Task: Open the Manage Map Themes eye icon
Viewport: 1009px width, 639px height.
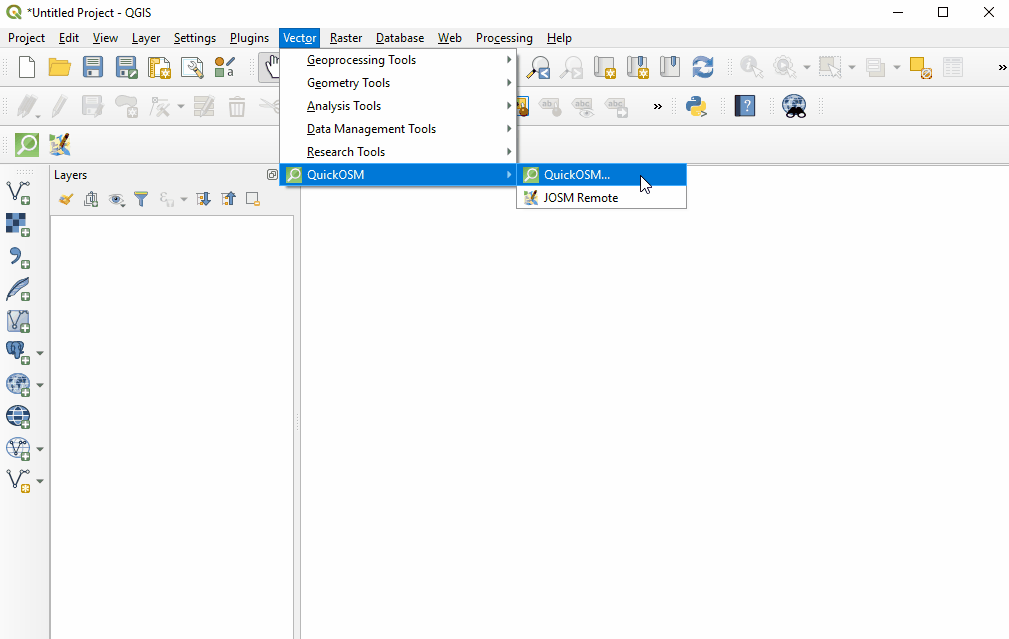Action: click(x=116, y=199)
